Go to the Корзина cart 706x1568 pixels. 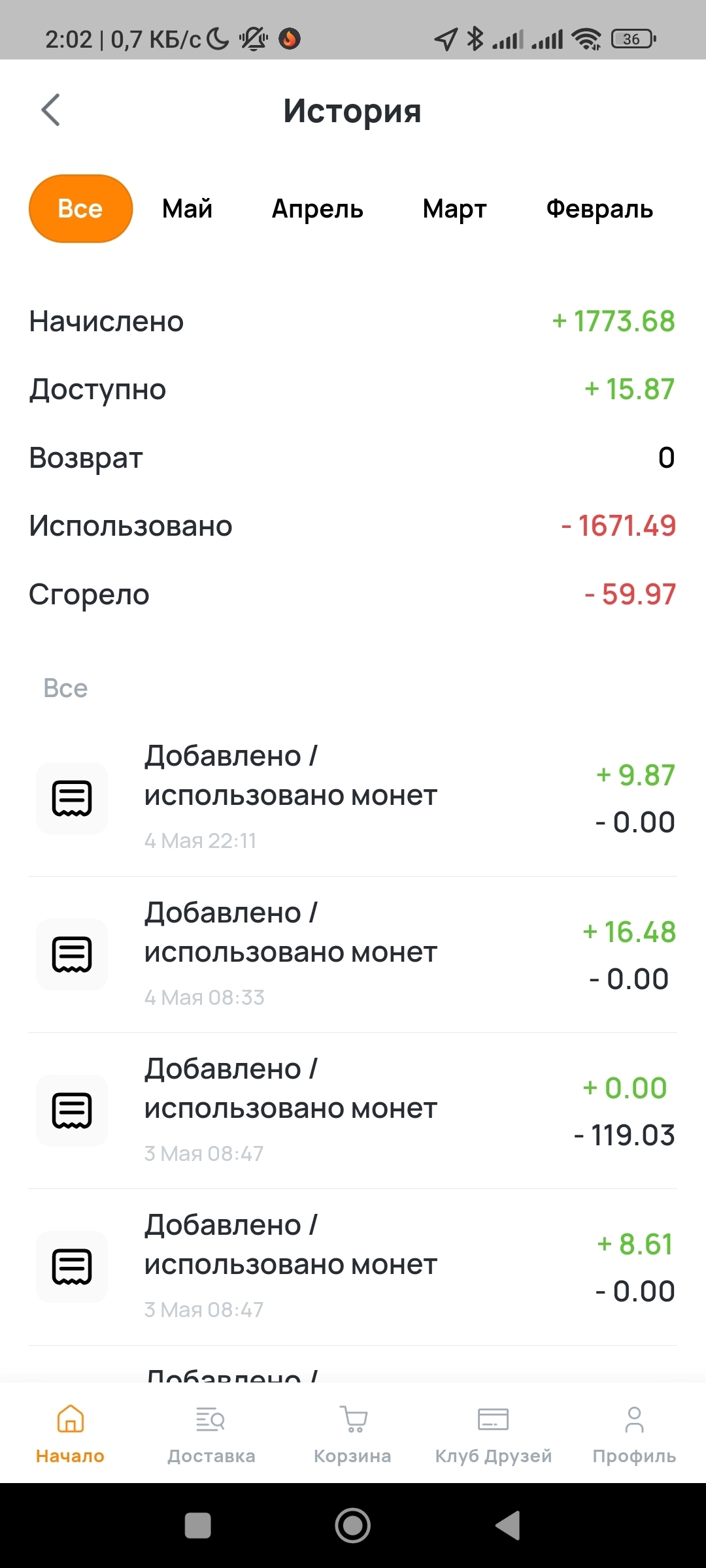353,1419
